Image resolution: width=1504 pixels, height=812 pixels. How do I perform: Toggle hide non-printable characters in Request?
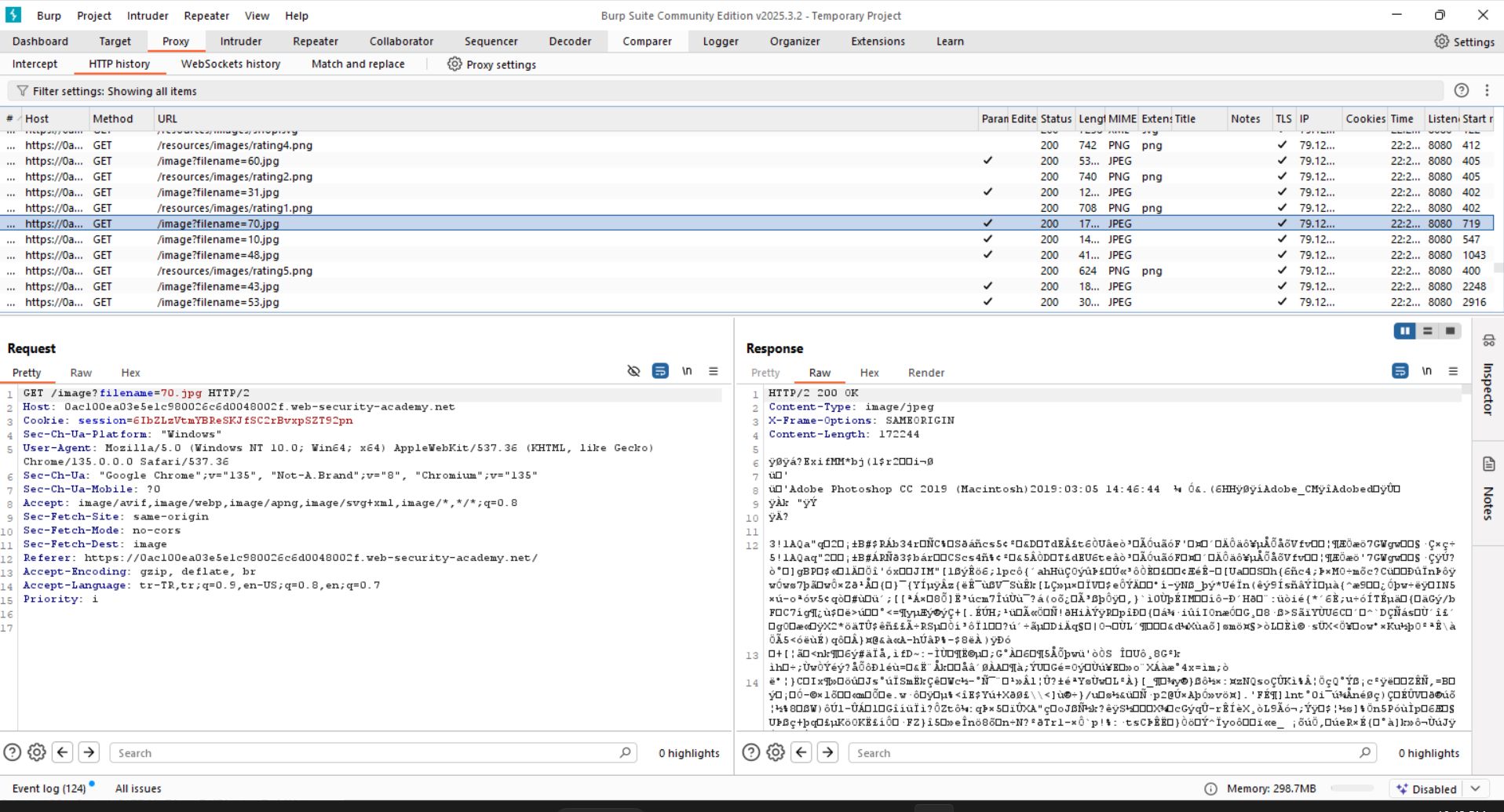pyautogui.click(x=633, y=371)
